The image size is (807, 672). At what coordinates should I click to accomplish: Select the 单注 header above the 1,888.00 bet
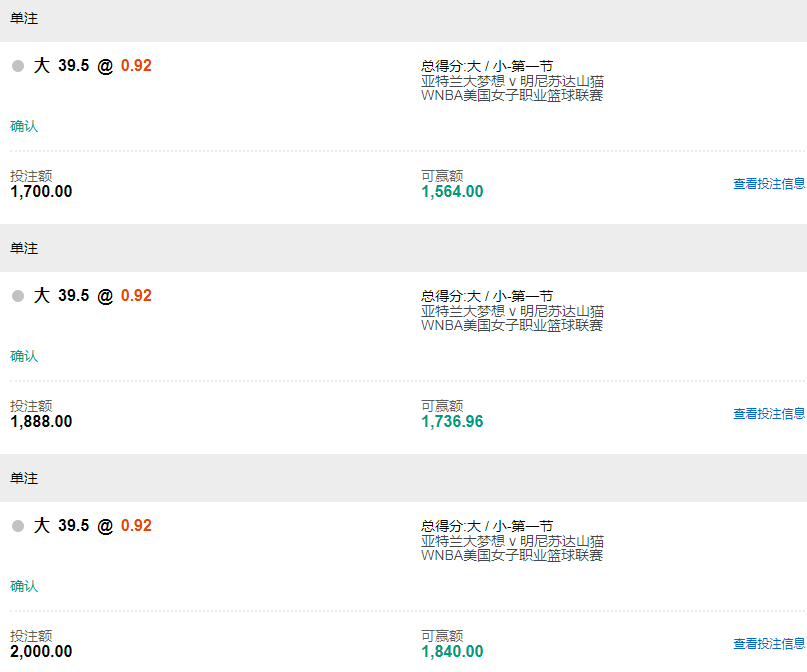[x=24, y=248]
